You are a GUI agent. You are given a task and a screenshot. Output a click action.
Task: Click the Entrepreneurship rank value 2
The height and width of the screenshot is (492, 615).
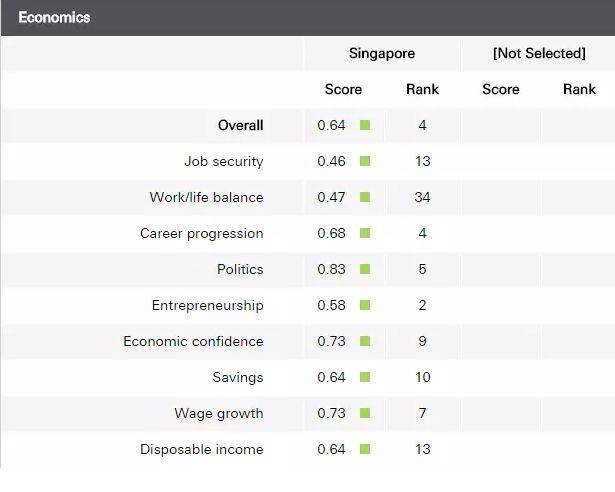422,305
